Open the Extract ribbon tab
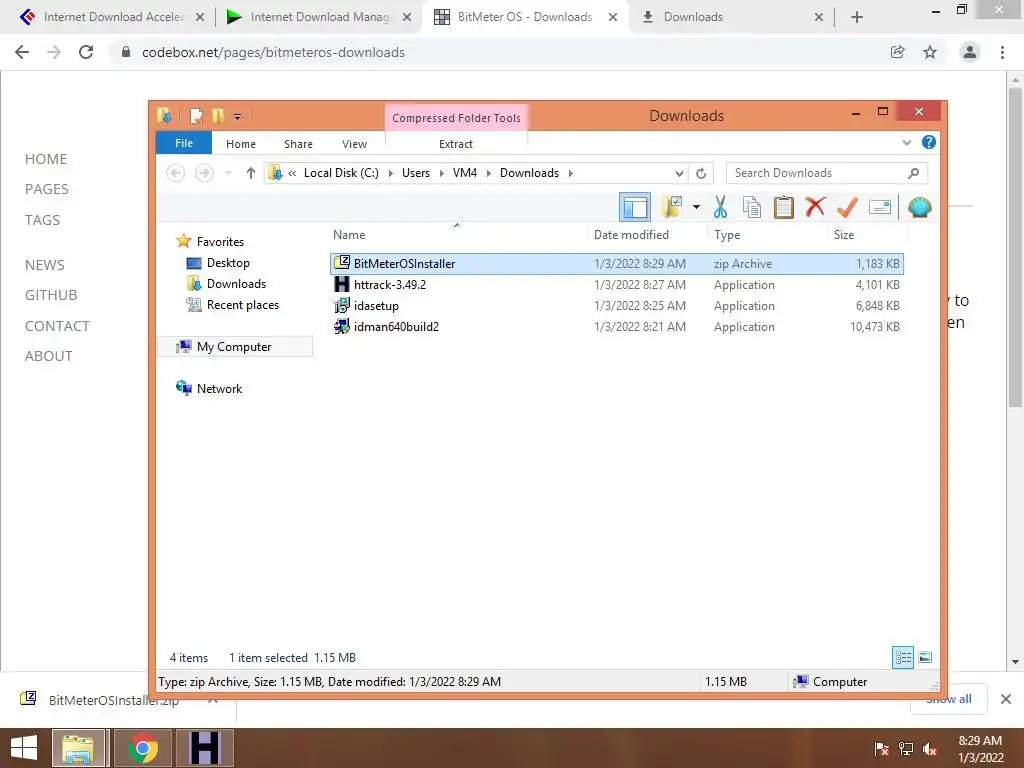1024x768 pixels. click(x=456, y=144)
